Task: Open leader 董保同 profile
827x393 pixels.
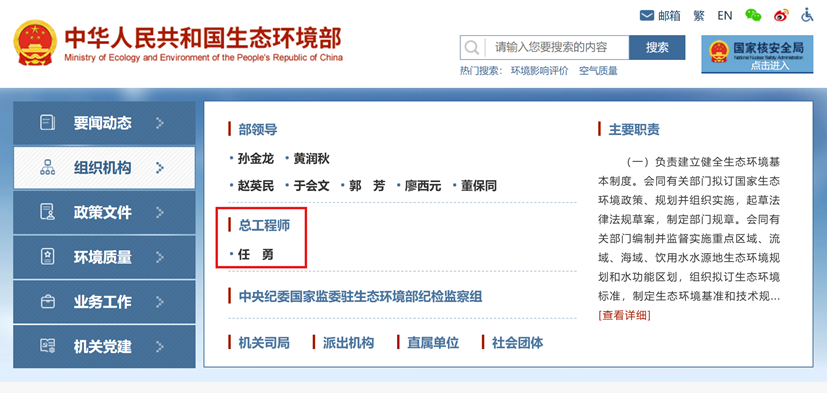Action: coord(478,186)
